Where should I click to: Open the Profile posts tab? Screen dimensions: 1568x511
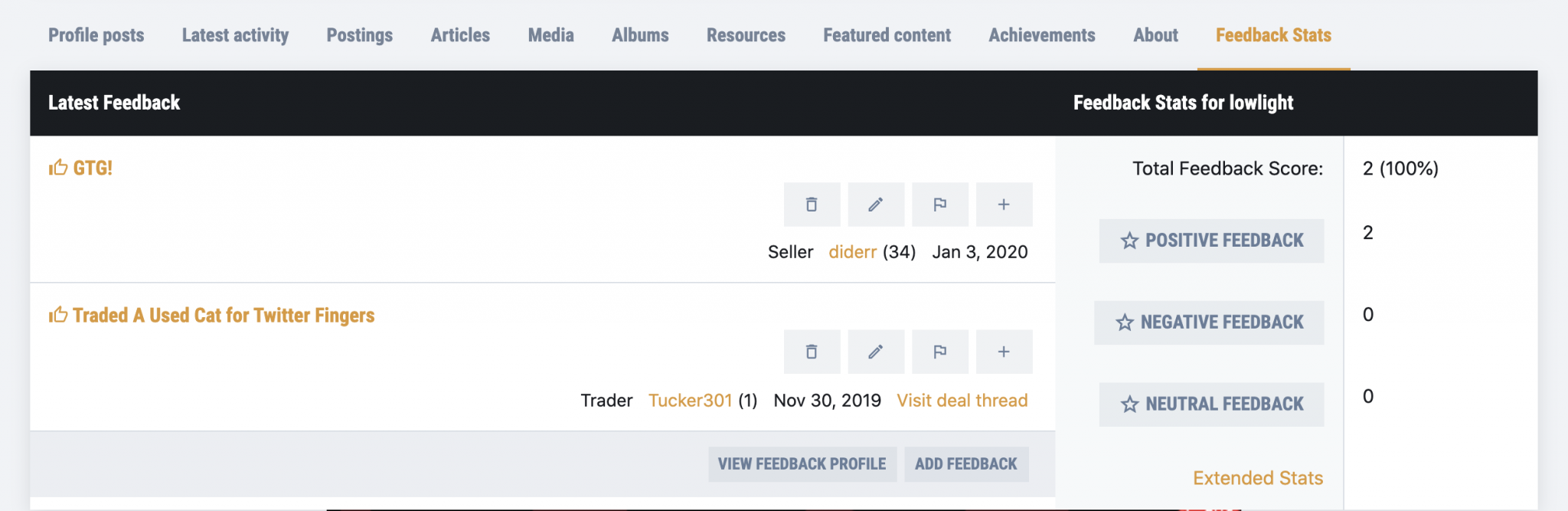tap(96, 35)
